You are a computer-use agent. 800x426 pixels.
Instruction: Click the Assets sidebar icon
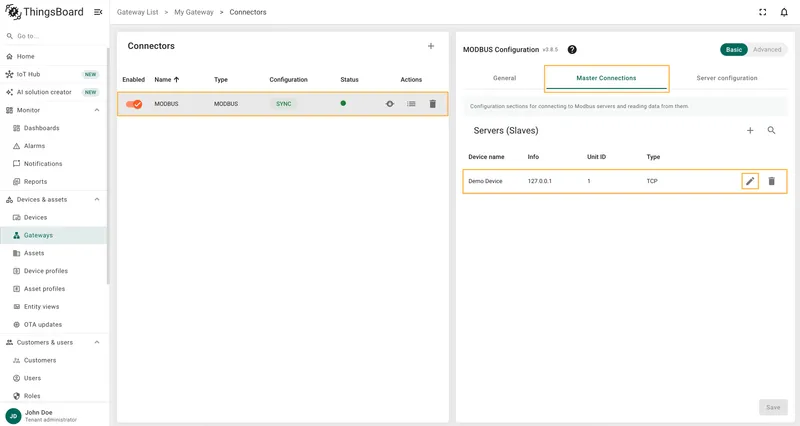click(16, 253)
